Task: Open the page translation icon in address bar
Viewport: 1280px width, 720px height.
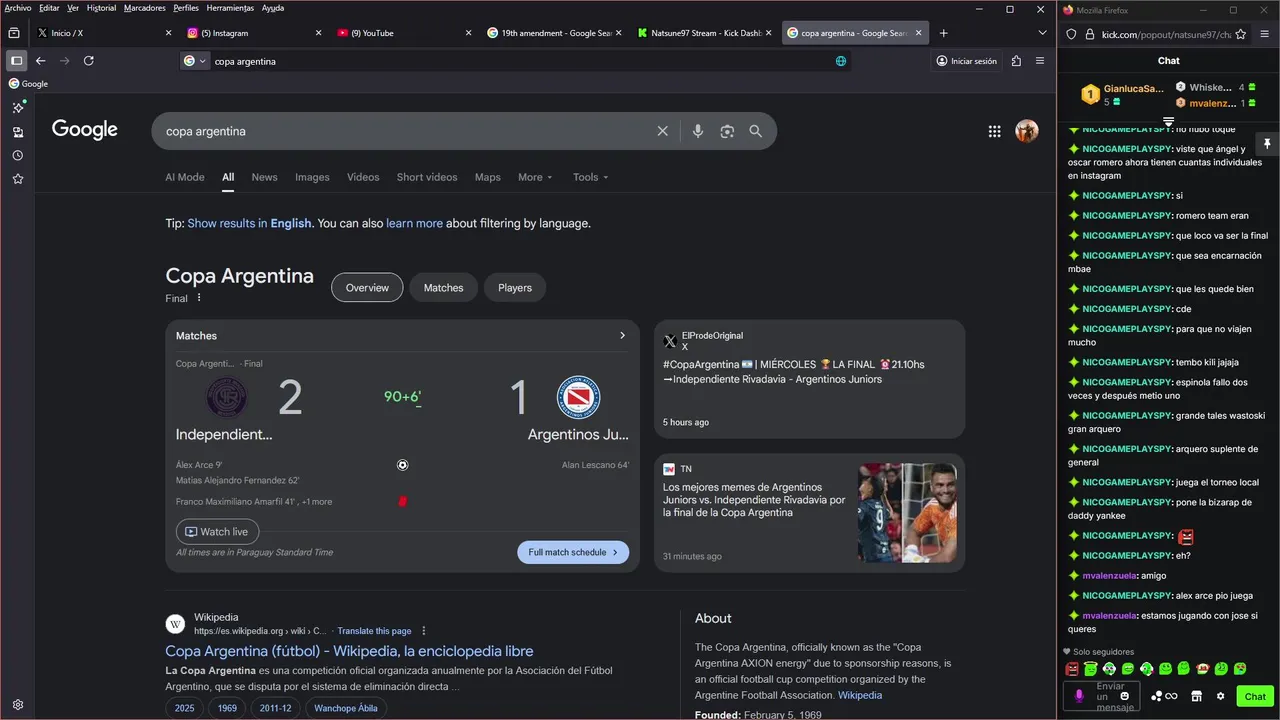Action: coord(841,61)
